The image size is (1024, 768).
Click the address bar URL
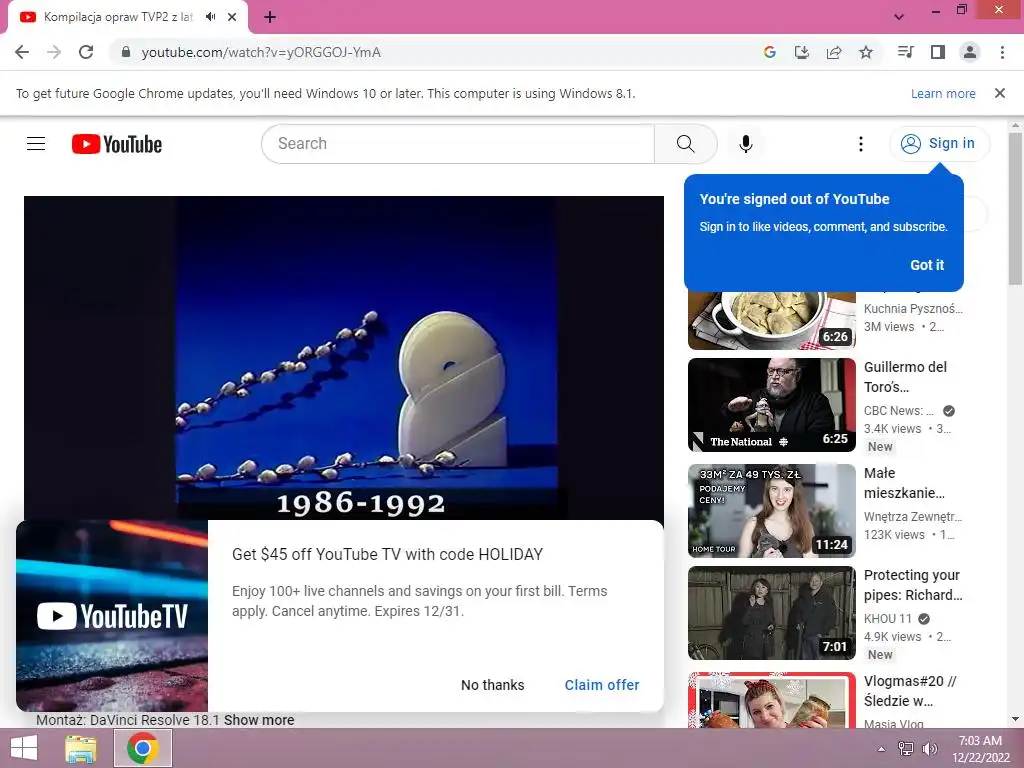click(x=261, y=52)
